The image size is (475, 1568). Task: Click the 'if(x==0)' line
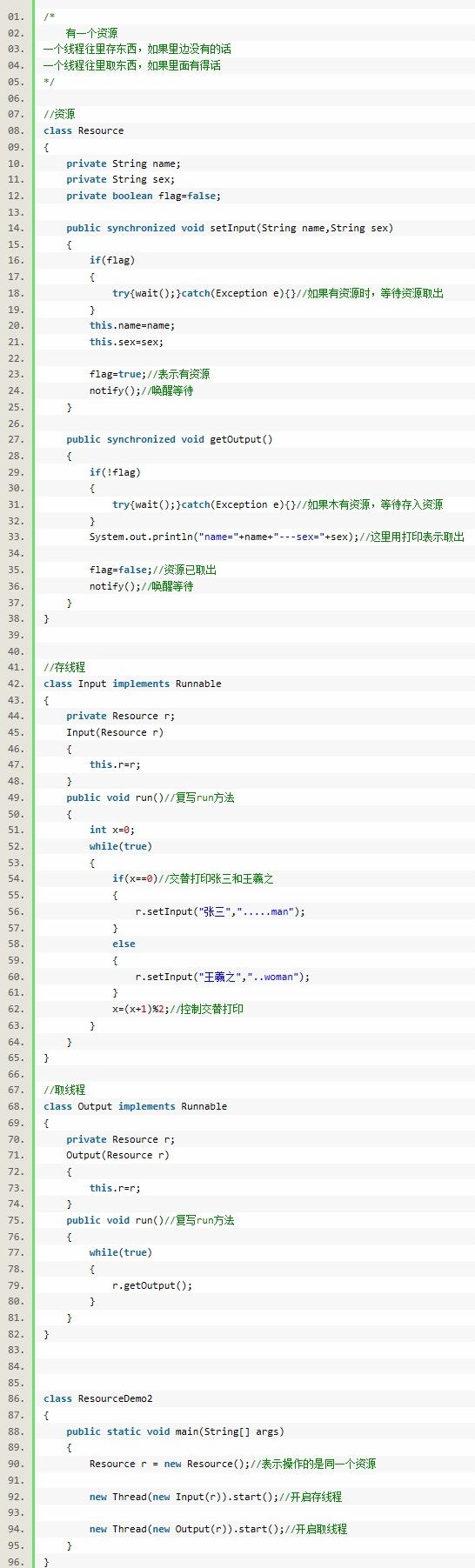pos(193,878)
